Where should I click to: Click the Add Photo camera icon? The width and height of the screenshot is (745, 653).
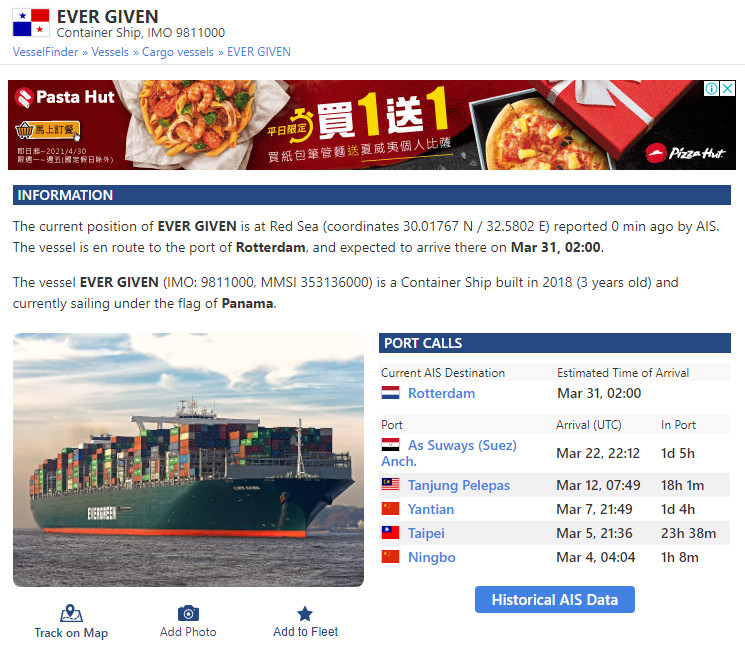[x=188, y=613]
